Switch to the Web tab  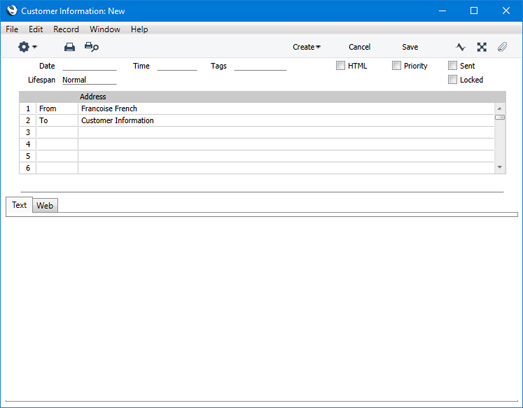pos(45,206)
